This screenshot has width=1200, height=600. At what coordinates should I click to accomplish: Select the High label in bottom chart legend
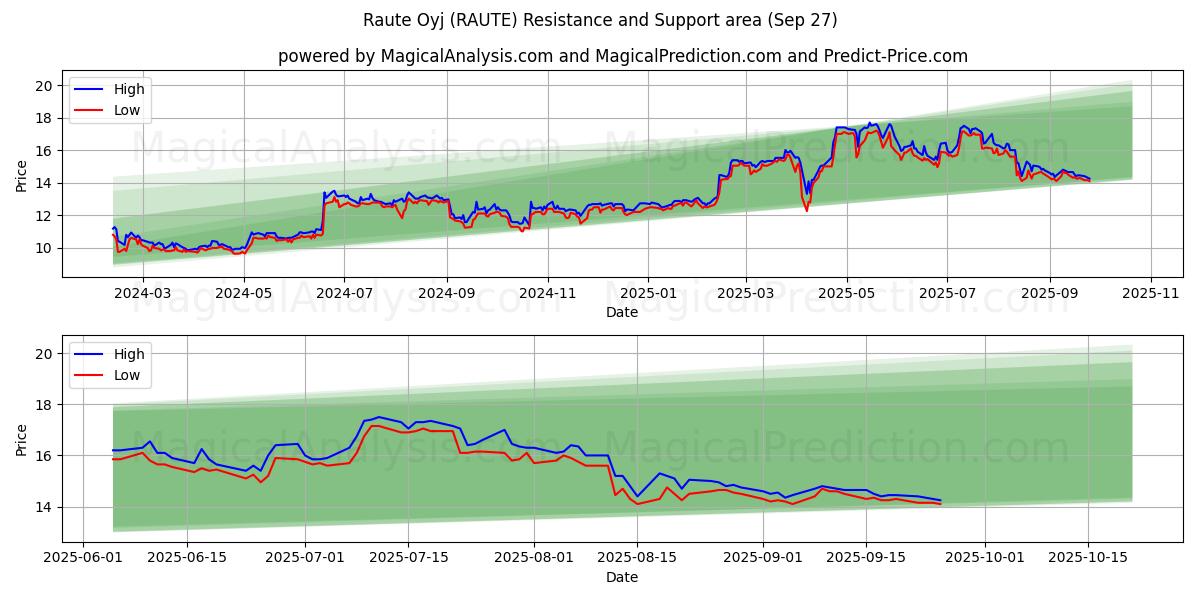(x=129, y=354)
